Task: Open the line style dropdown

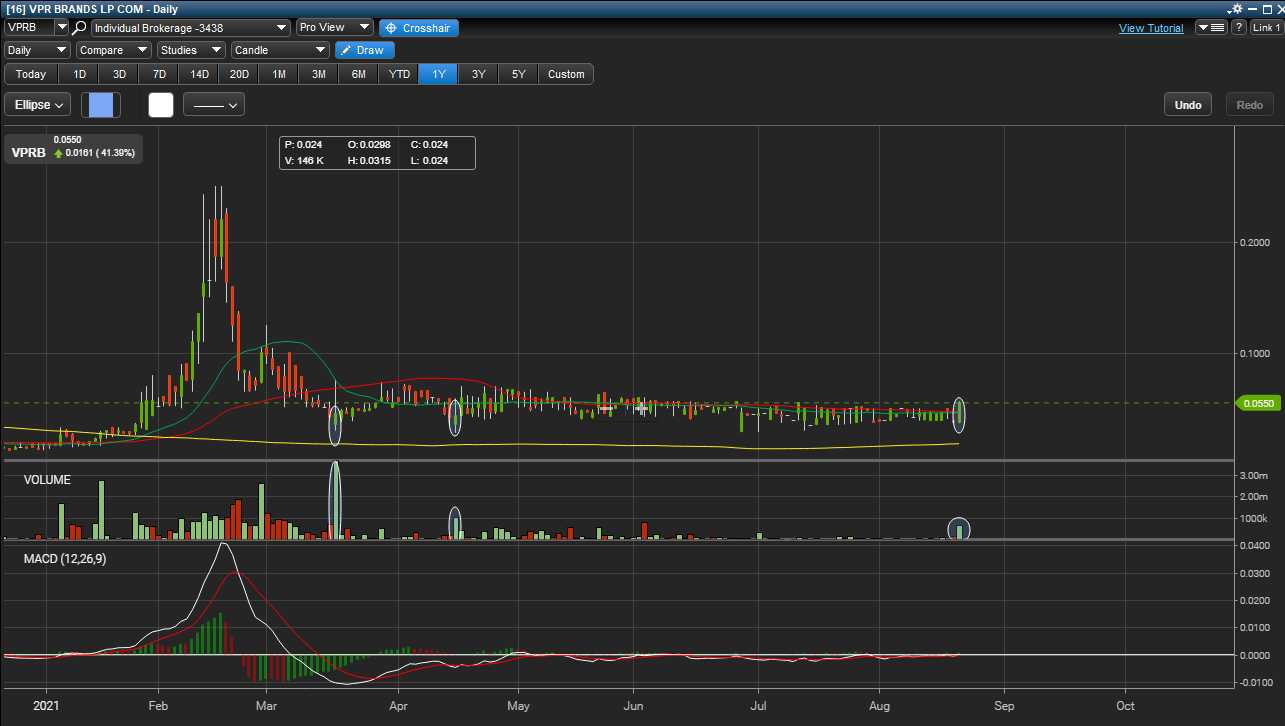Action: coord(214,104)
